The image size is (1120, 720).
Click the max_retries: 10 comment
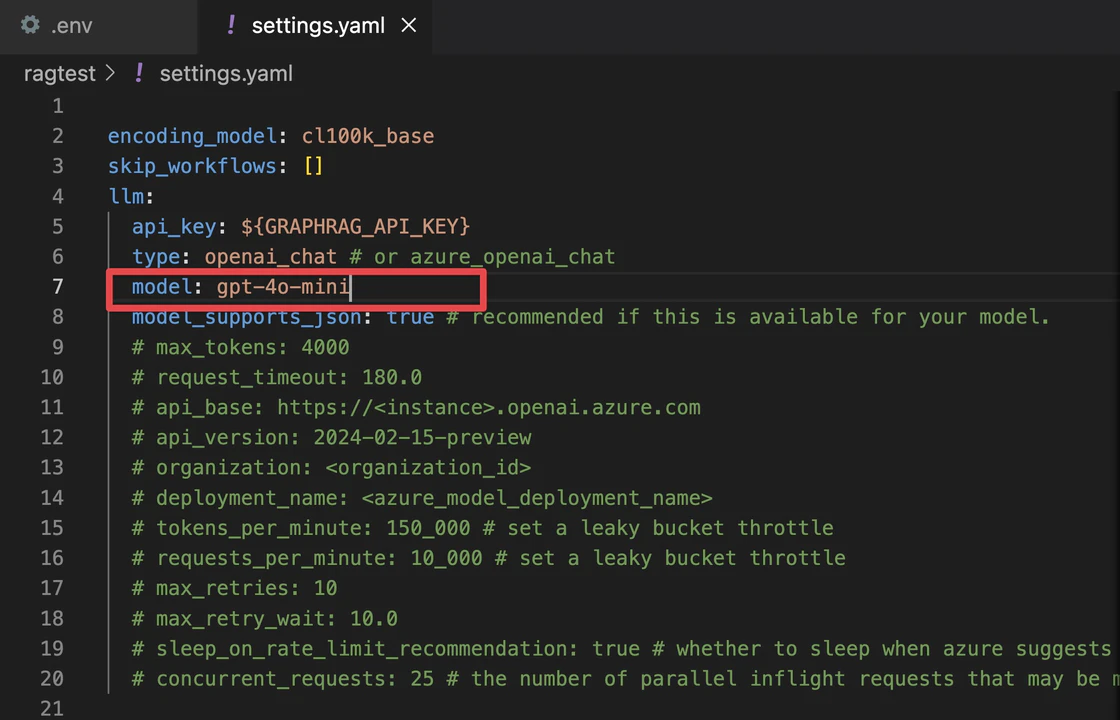235,588
